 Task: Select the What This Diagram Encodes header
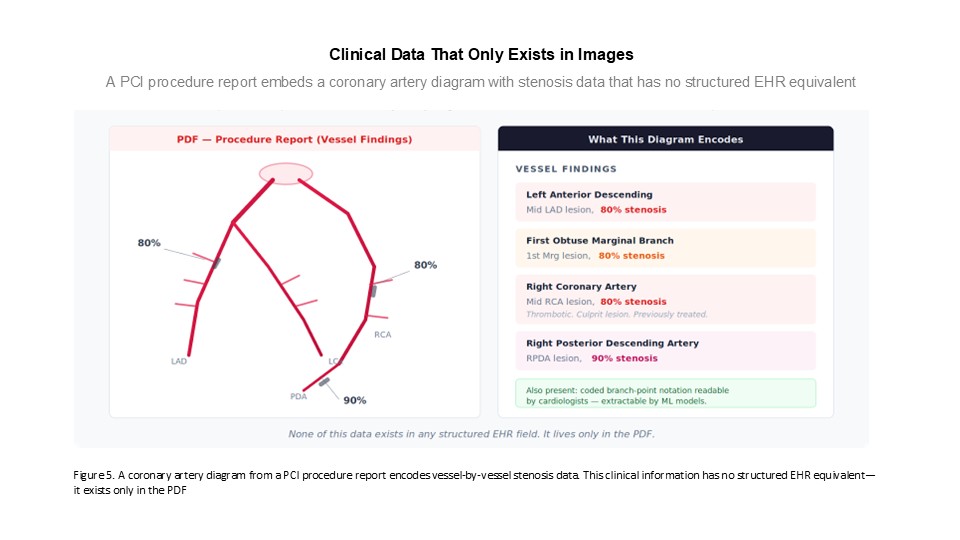pyautogui.click(x=665, y=139)
